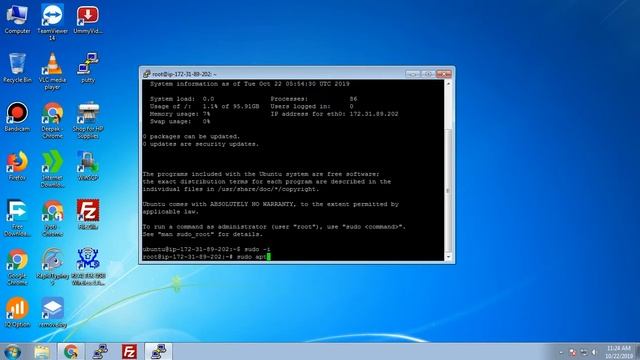Open the Recycle Bin
This screenshot has height=360, width=640.
coord(17,68)
